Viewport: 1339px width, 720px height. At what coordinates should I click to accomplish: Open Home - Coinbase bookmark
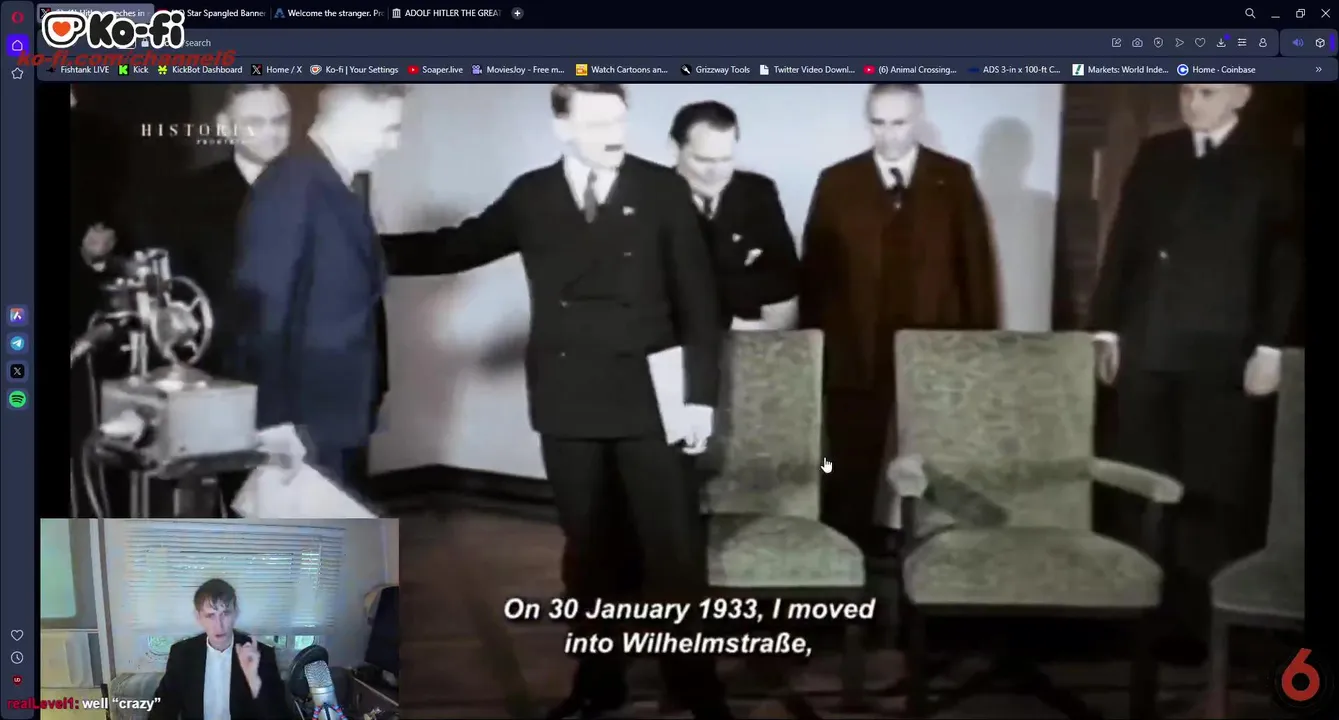pos(1216,70)
